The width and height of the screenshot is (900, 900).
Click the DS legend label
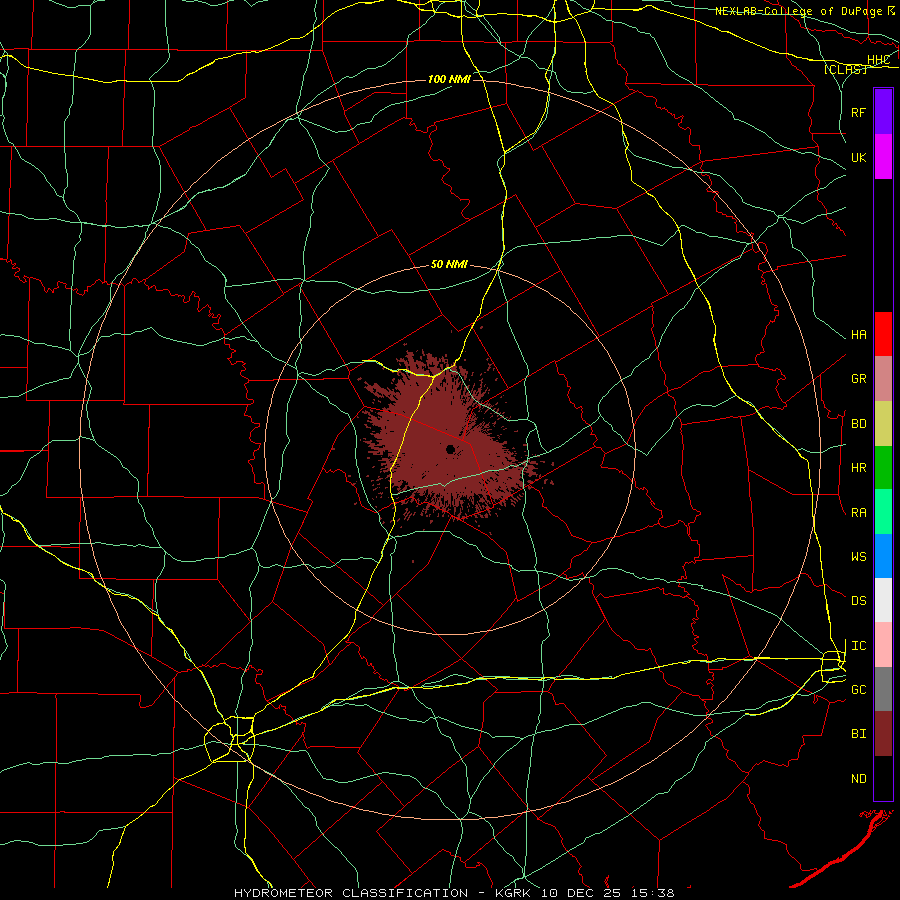pos(858,601)
